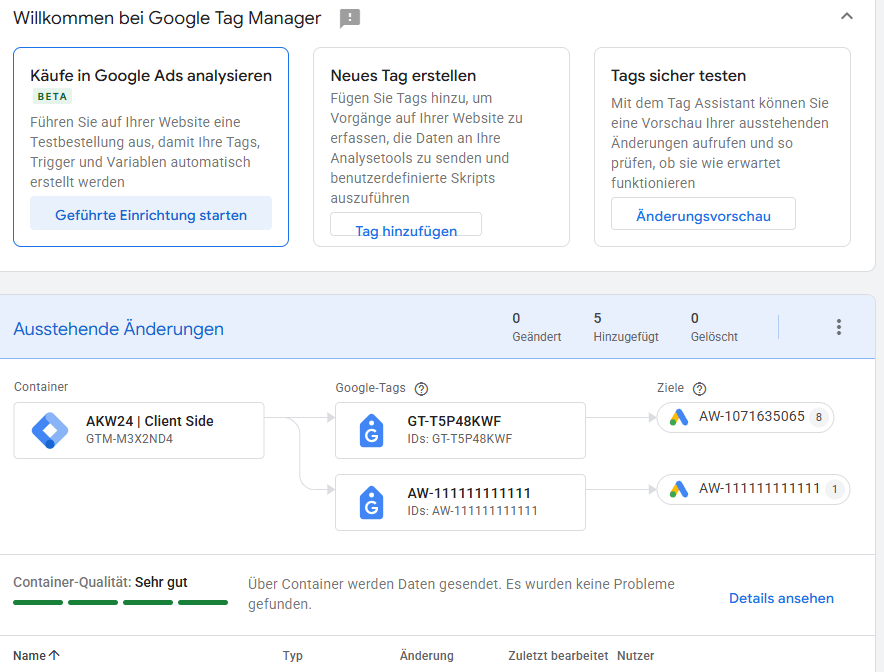
Task: Open the GT-T5P48KWF Google tag card
Action: [x=460, y=430]
